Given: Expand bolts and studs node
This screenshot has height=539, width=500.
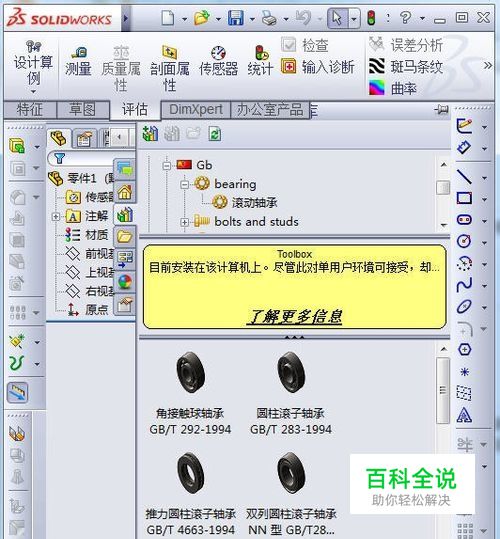Looking at the screenshot, I should (185, 222).
